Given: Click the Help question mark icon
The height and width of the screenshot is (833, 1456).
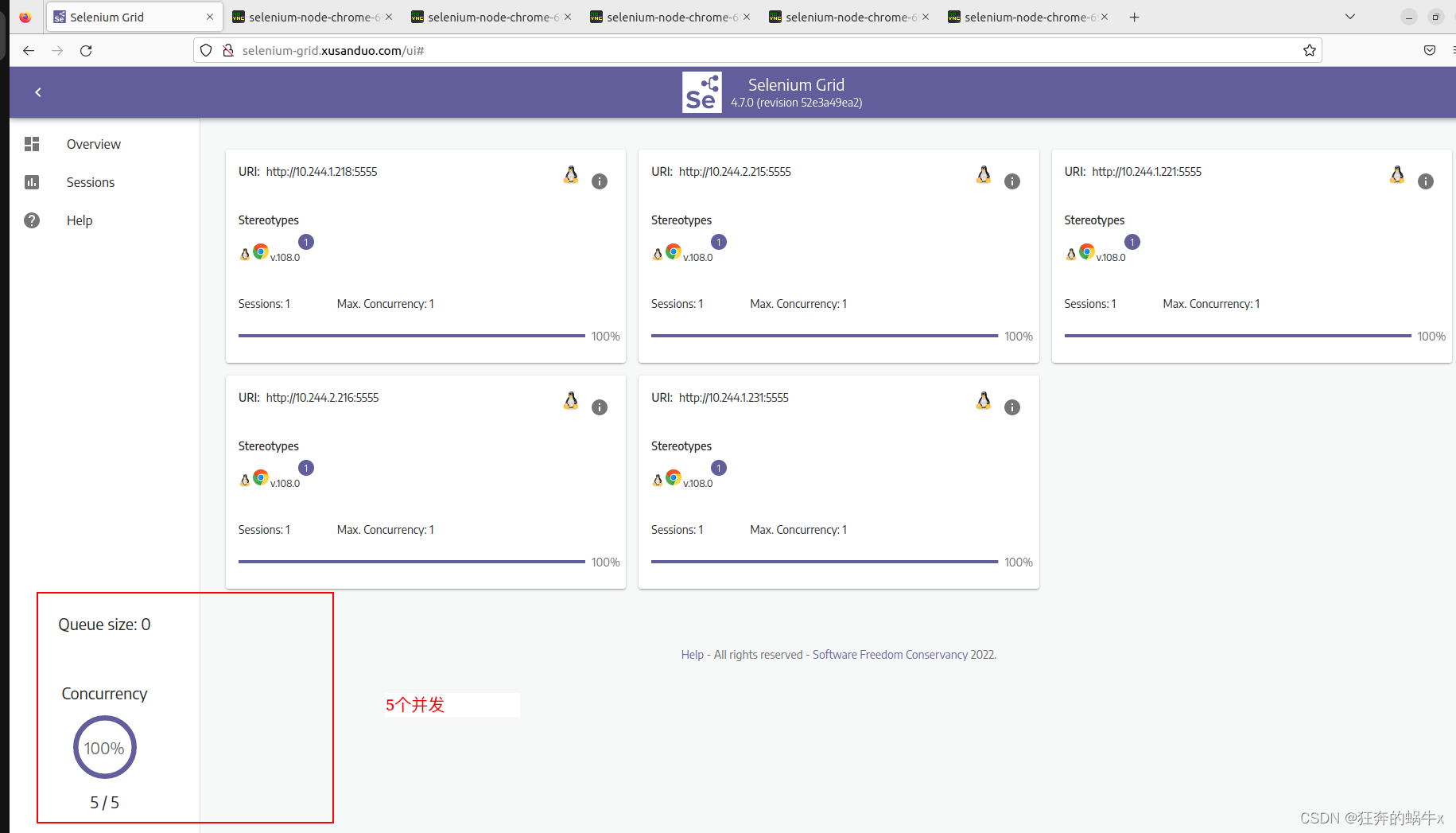Looking at the screenshot, I should click(32, 220).
